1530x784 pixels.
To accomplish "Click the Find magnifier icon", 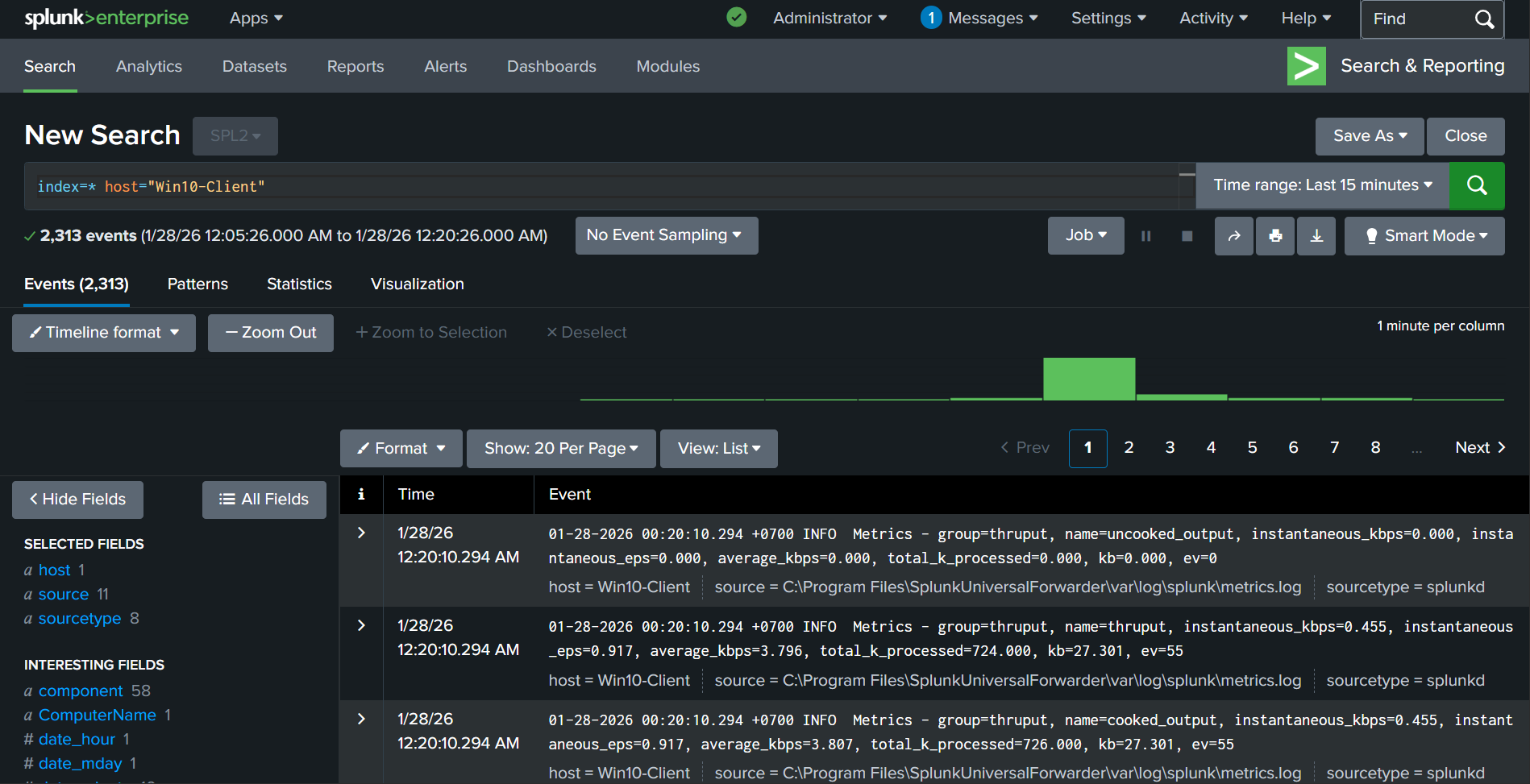I will tap(1484, 19).
